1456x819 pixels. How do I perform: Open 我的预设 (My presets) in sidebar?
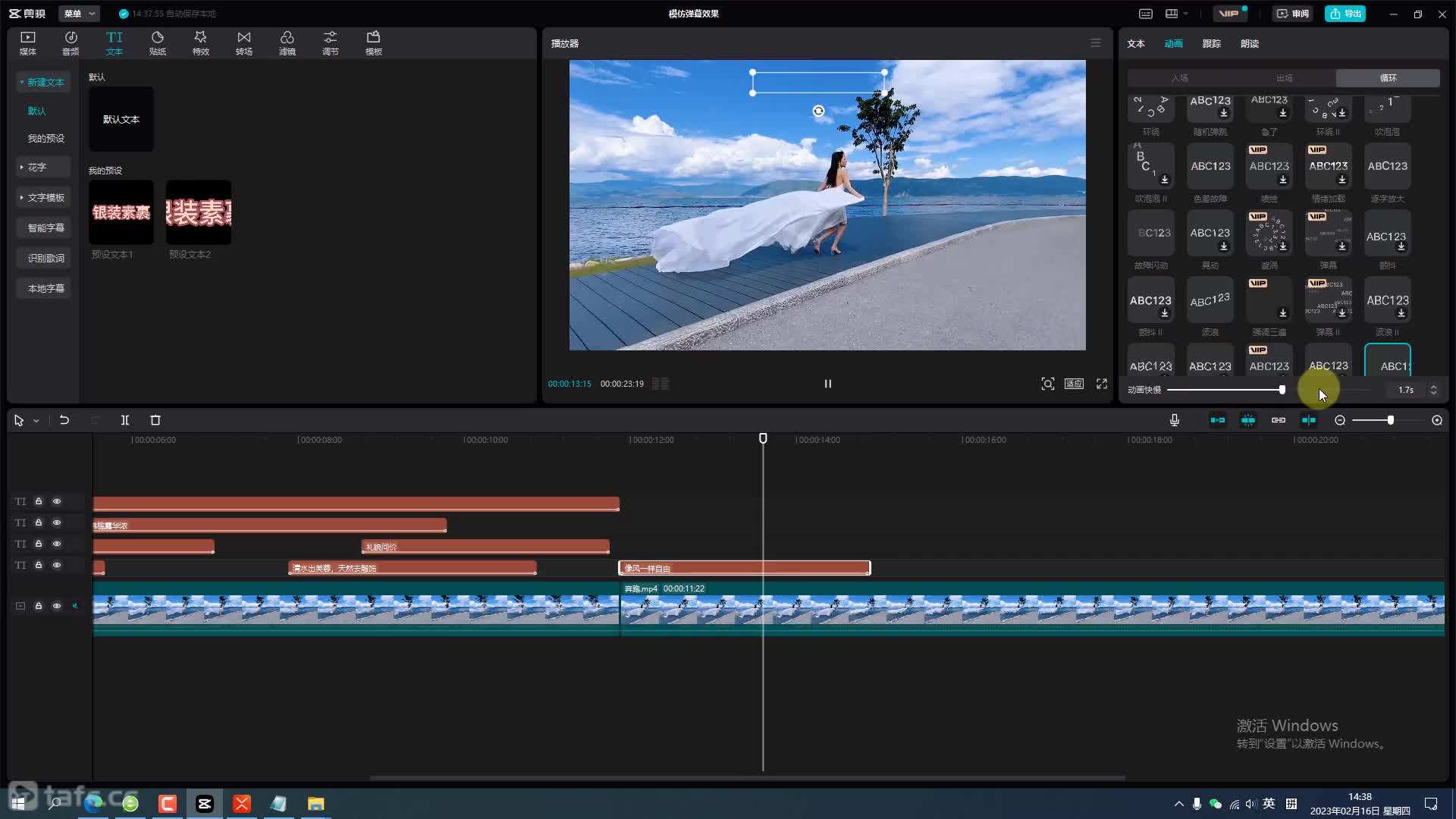point(46,138)
